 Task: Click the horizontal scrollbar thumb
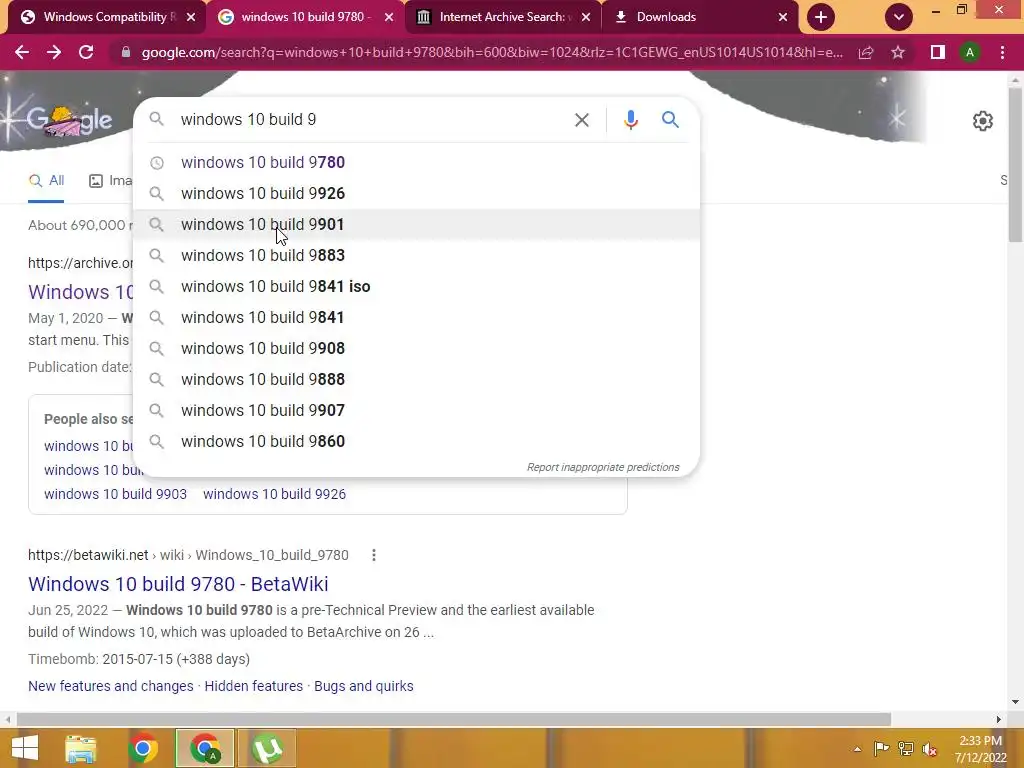coord(453,719)
